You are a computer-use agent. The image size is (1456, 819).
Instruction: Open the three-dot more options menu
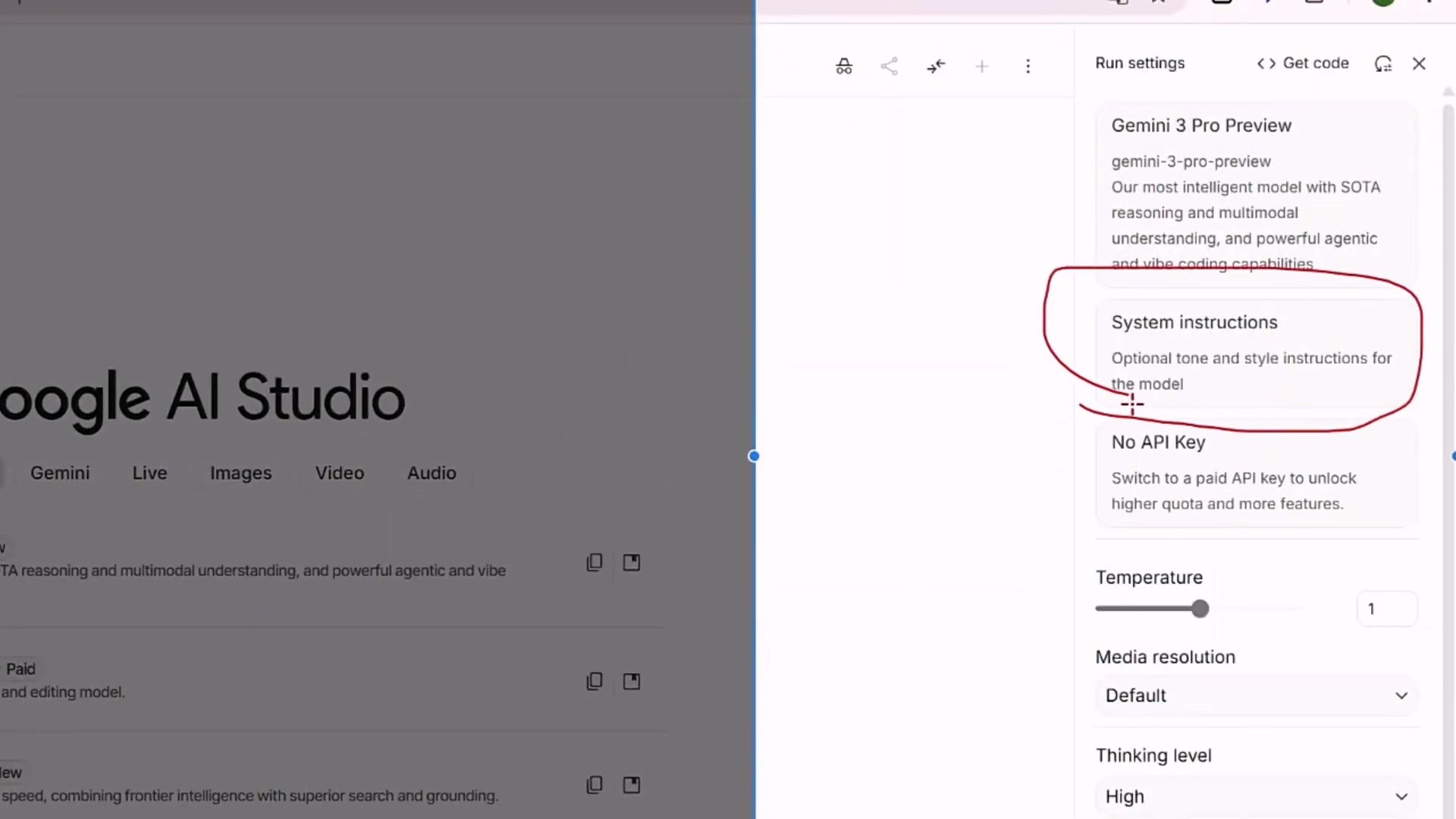[1028, 66]
